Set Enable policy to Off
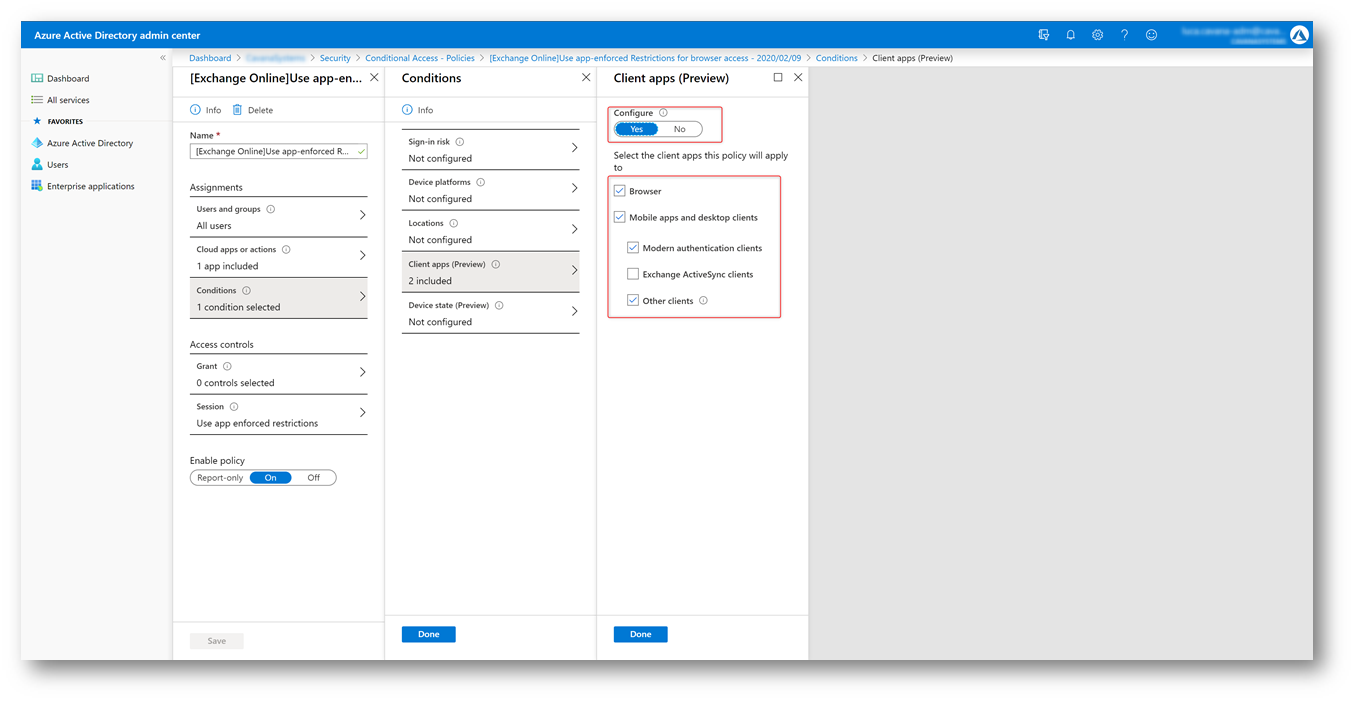This screenshot has height=702, width=1355. click(x=314, y=478)
